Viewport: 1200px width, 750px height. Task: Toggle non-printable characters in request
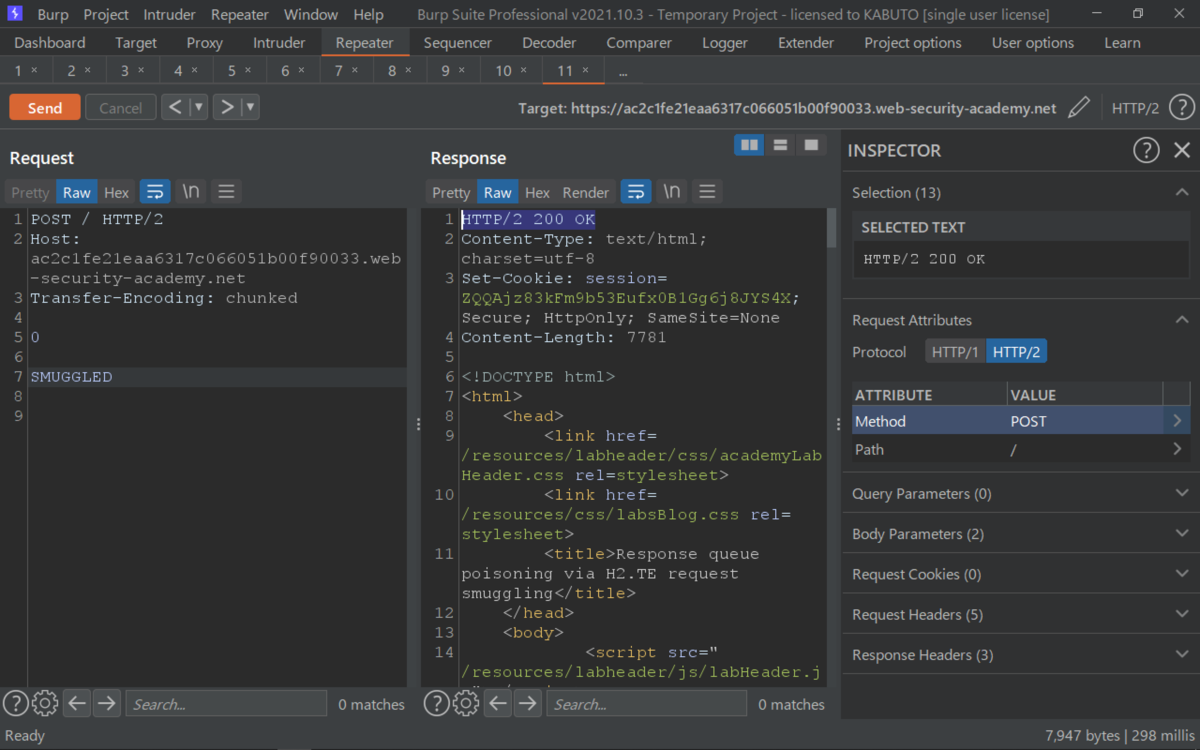point(191,192)
